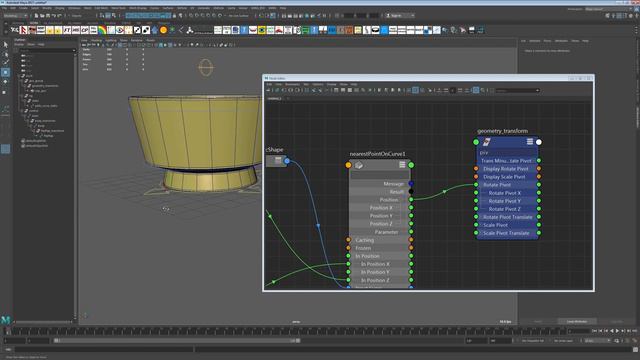
Task: Click on the time slider ruler
Action: pos(286,331)
